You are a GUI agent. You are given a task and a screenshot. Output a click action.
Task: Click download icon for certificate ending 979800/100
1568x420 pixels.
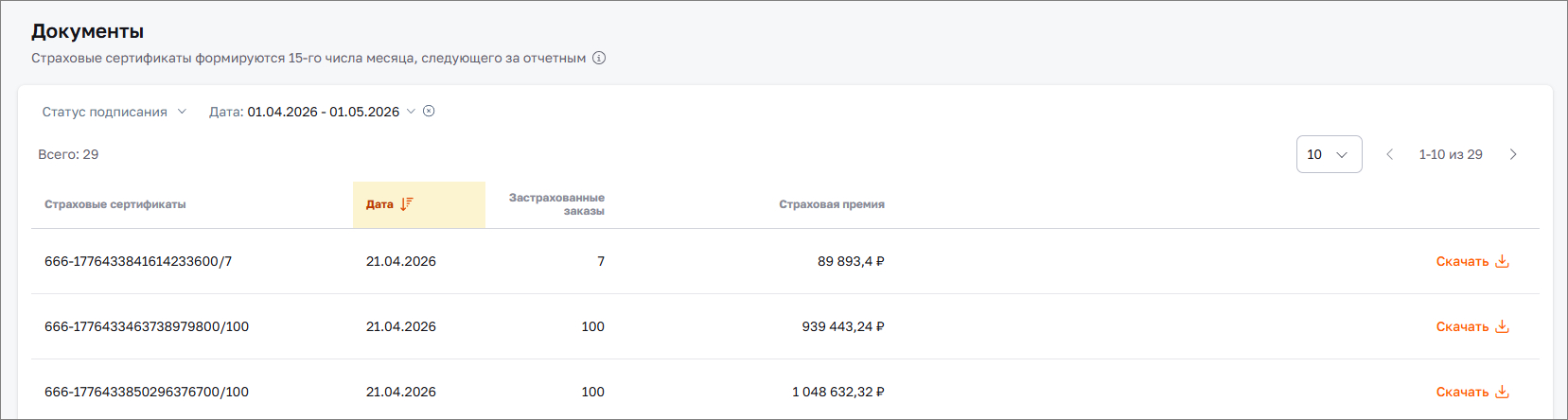coord(1502,326)
